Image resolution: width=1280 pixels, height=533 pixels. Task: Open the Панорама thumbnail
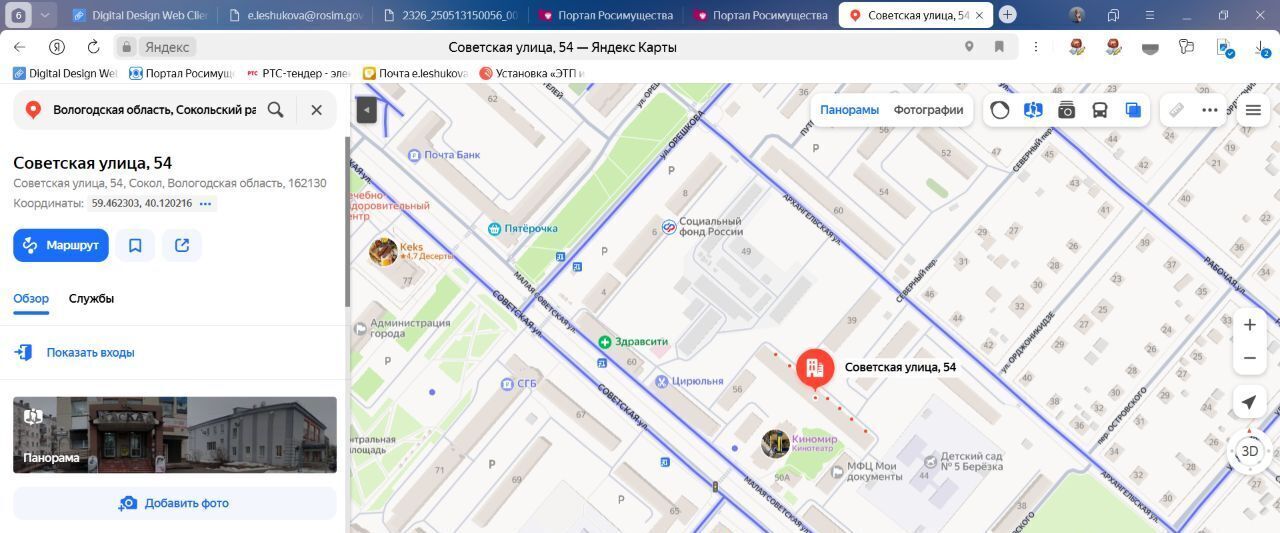pyautogui.click(x=175, y=435)
